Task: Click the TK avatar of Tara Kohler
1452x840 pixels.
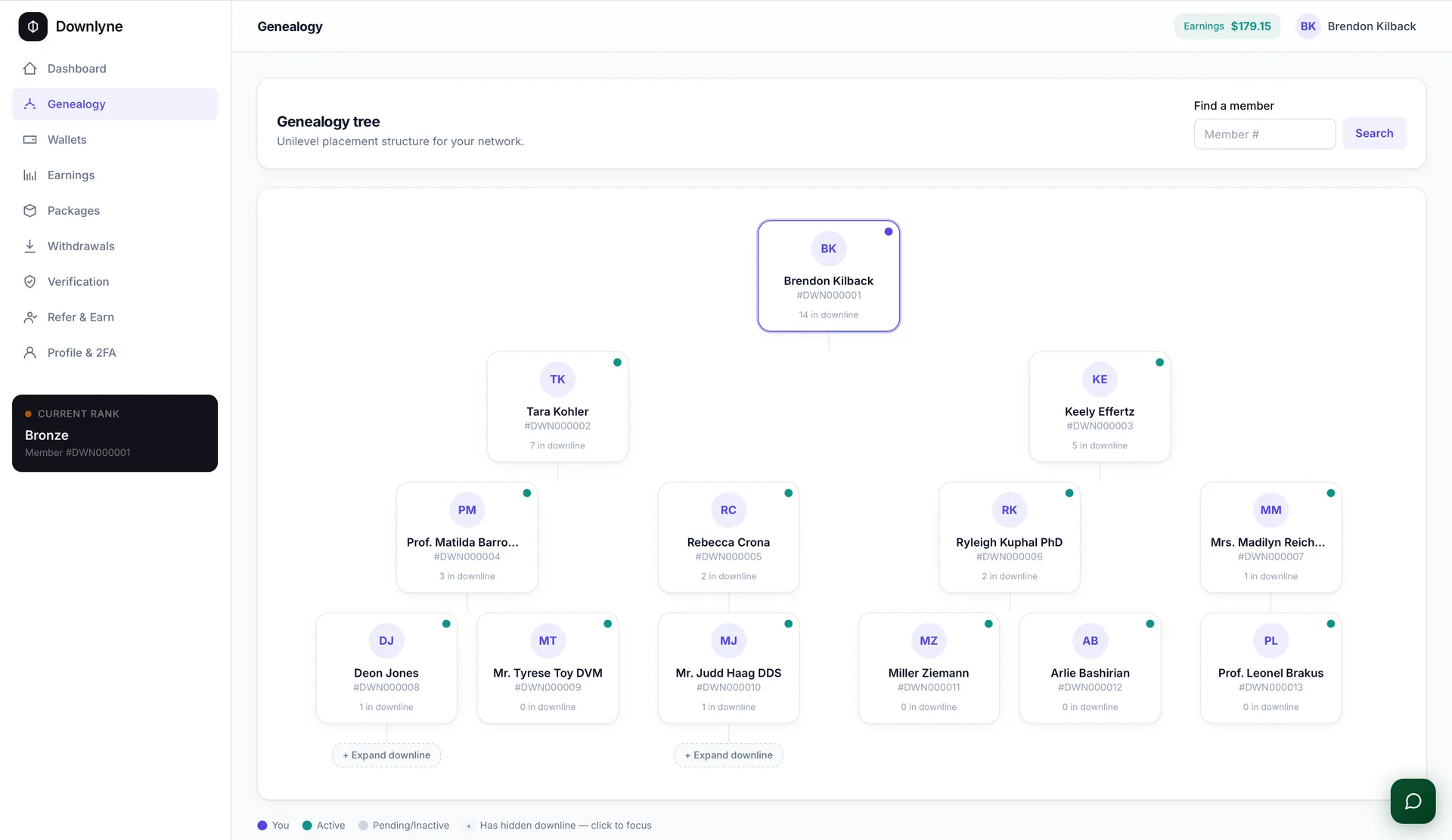Action: [557, 380]
